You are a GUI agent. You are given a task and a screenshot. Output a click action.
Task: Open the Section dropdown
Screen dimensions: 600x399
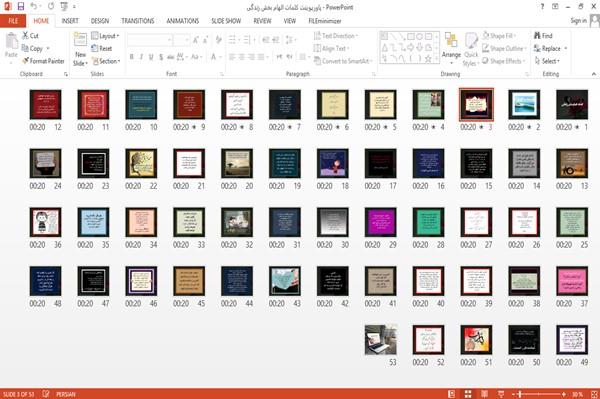point(106,61)
